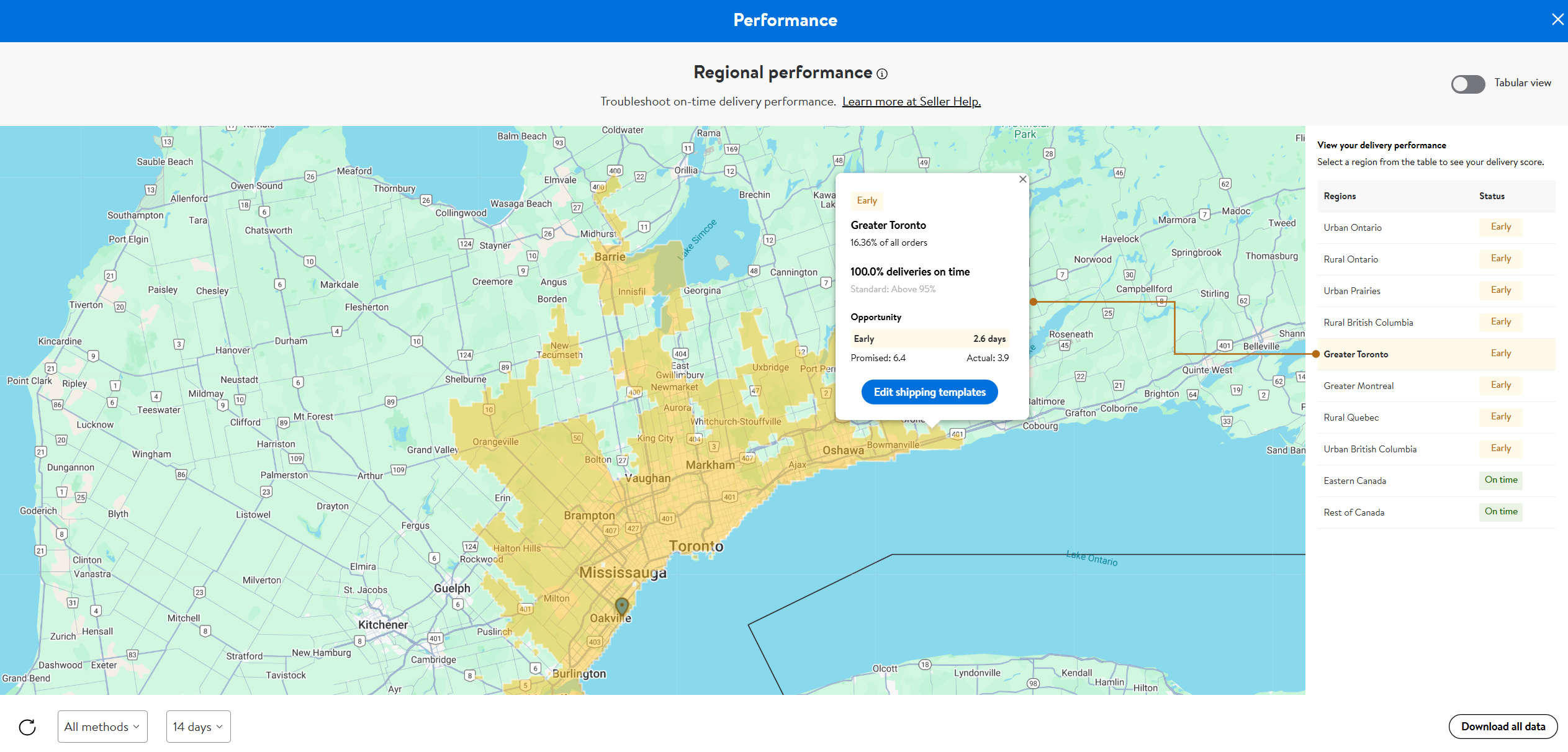Open the All methods dropdown
Screen dimensions: 1568x752
(x=102, y=727)
